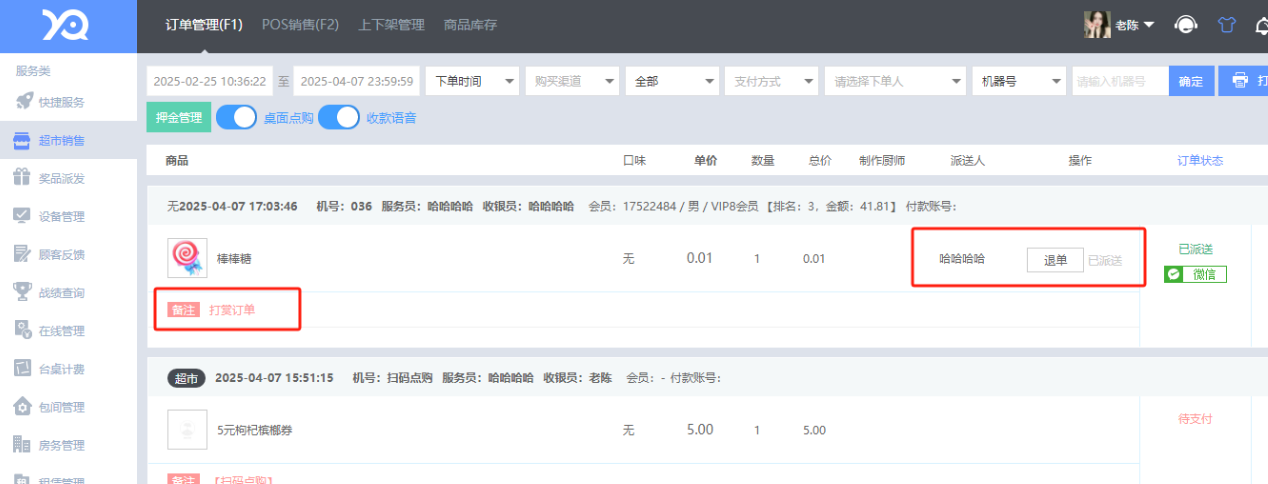Open the 全部 filter dropdown
Viewport: 1268px width, 484px height.
pos(672,81)
